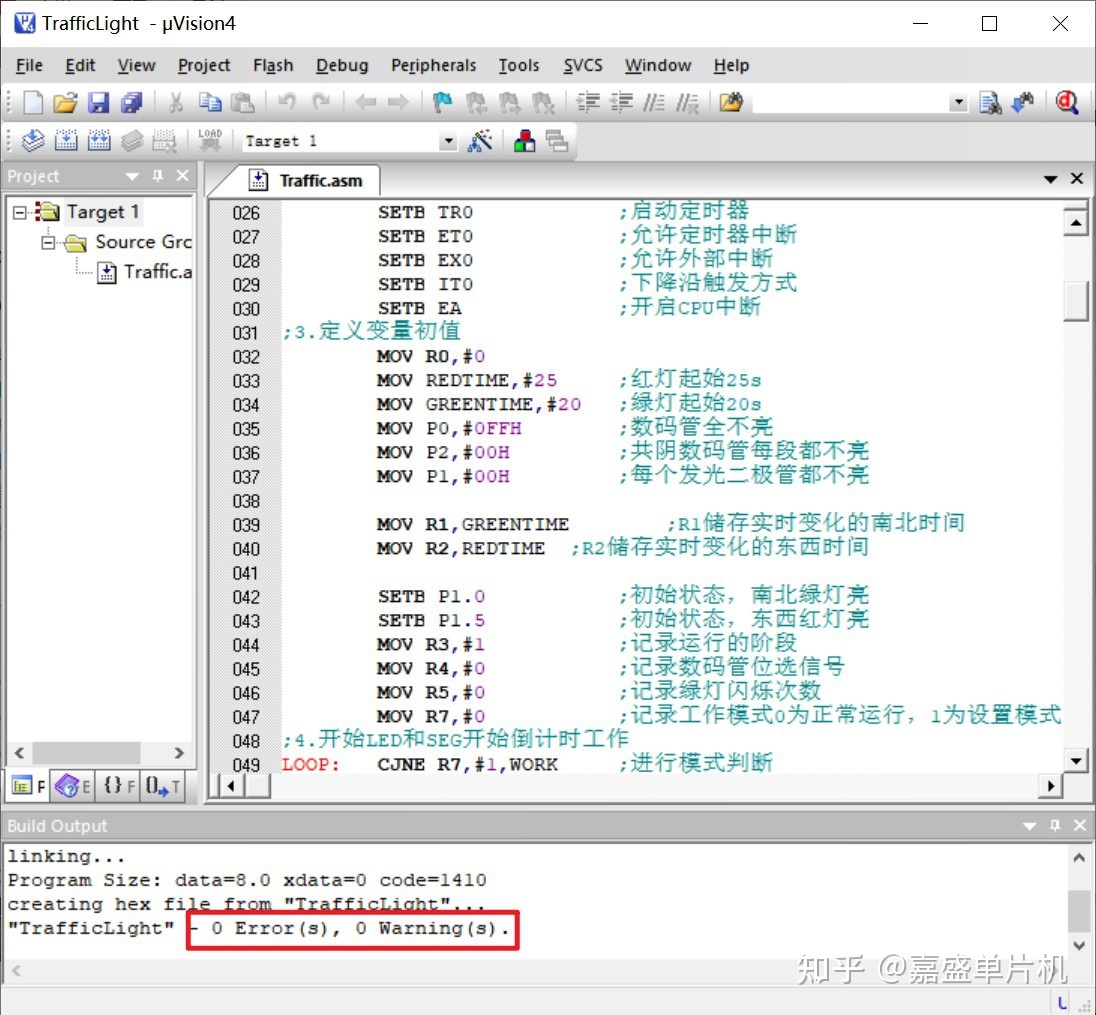1096x1015 pixels.
Task: Close the Build Output panel
Action: tap(1080, 825)
